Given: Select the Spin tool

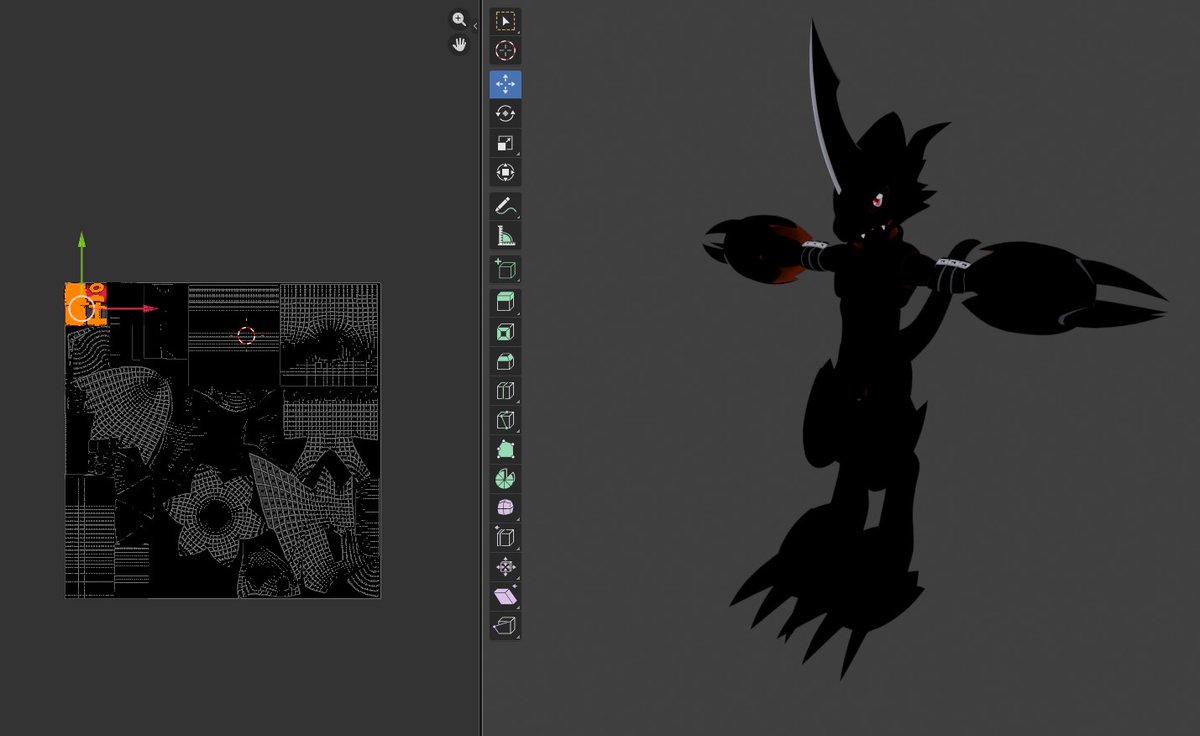Looking at the screenshot, I should [x=505, y=479].
